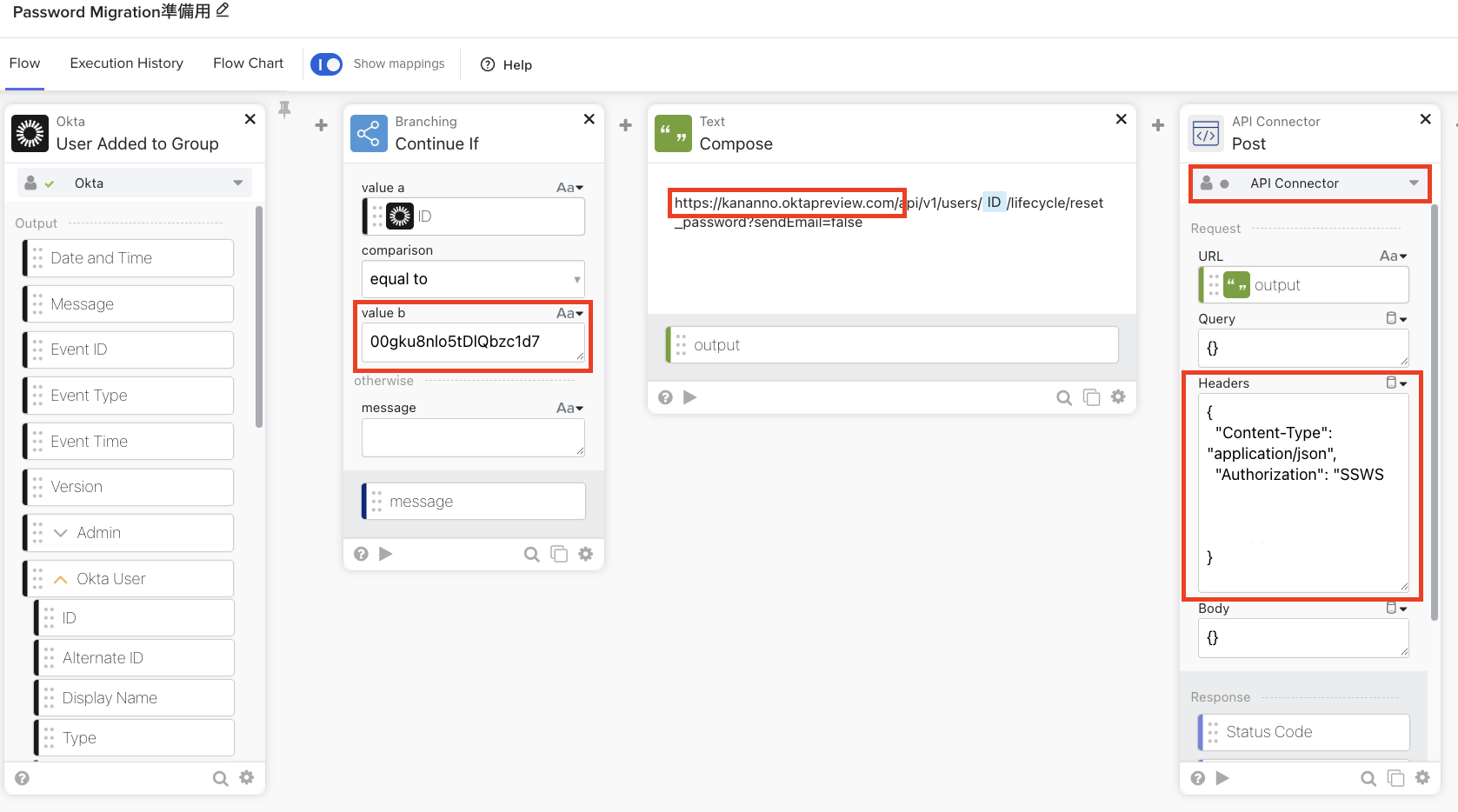Click the search icon on the API Connector card
This screenshot has width=1458, height=812.
1368,778
